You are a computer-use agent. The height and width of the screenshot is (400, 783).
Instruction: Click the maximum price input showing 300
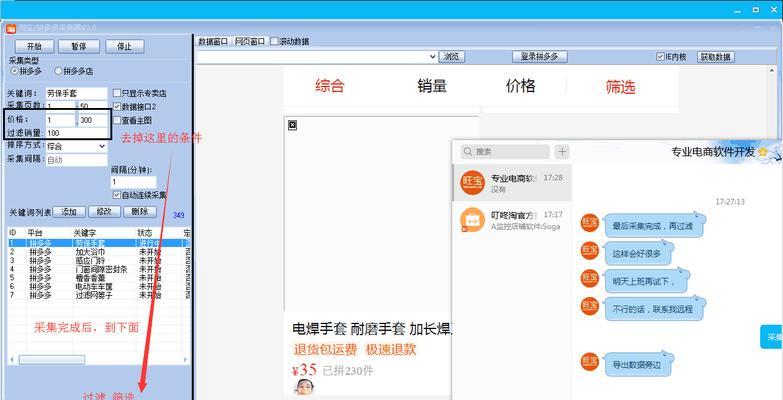tap(93, 120)
